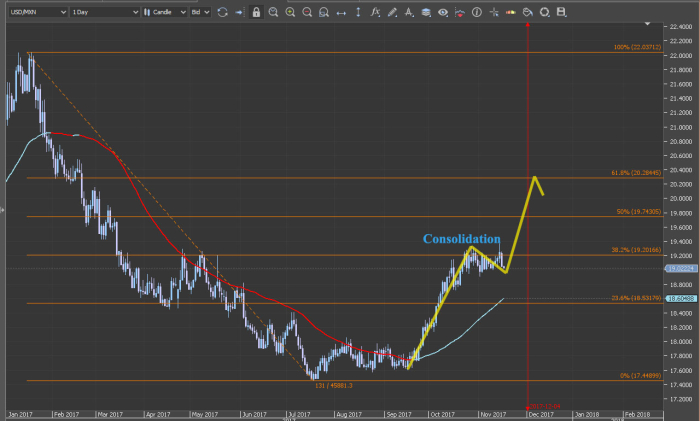Viewport: 700px width, 421px height.
Task: Select the pencil drawing tools icon
Action: 392,12
